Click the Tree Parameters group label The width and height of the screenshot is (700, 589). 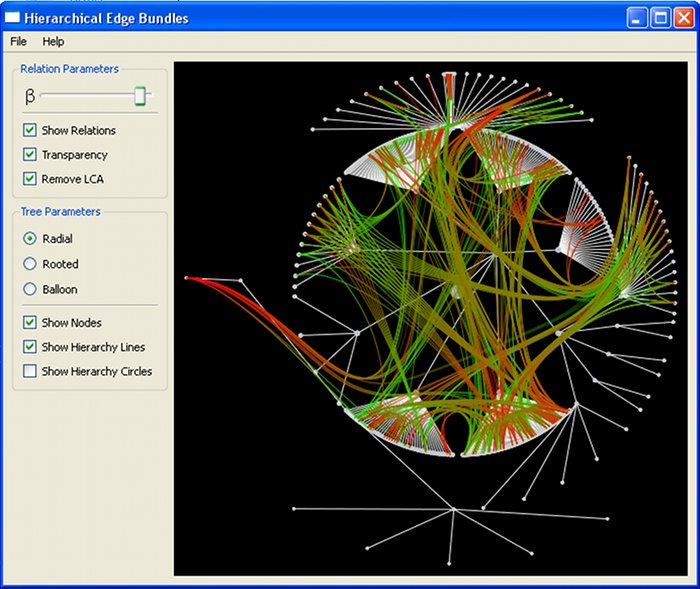(x=60, y=212)
